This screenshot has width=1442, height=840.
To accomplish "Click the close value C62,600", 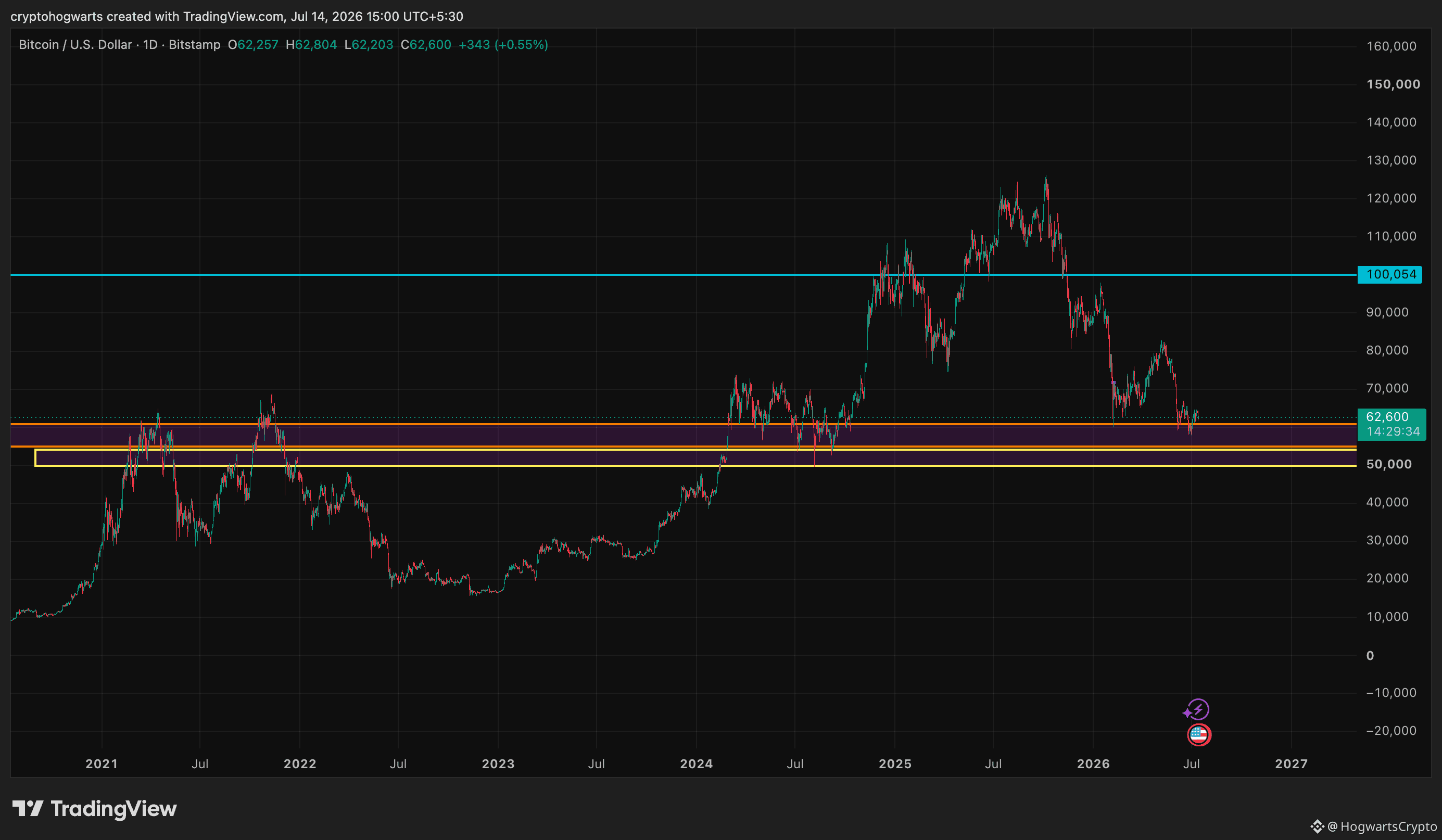I will click(426, 45).
